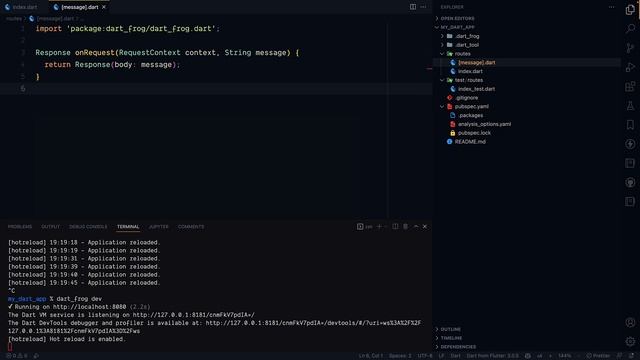Click the Dart from Flutter SDK version
This screenshot has height=360, width=640.
tap(492, 356)
